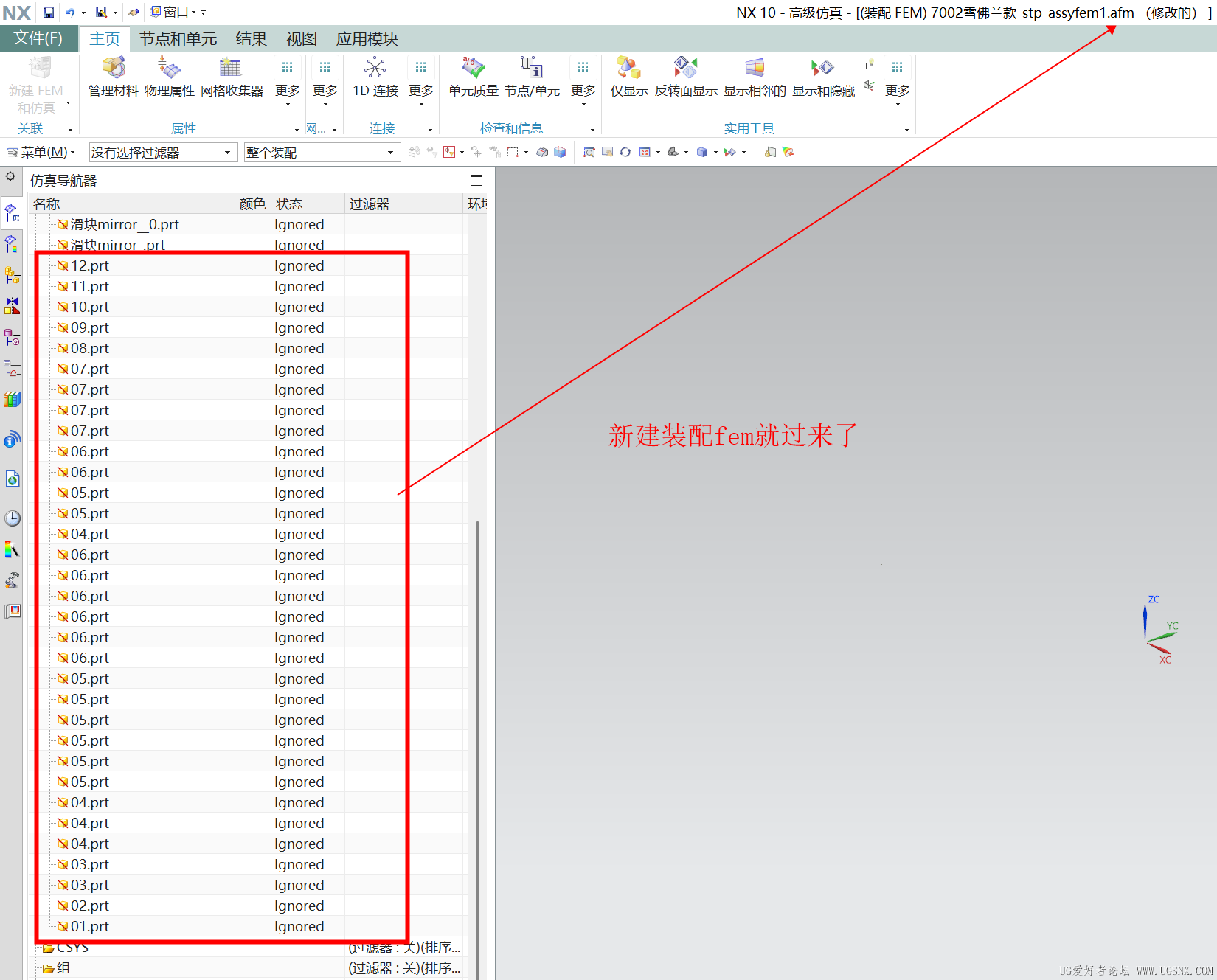
Task: Toggle the 滑块mirror__0.prt component checkbox
Action: (x=63, y=224)
